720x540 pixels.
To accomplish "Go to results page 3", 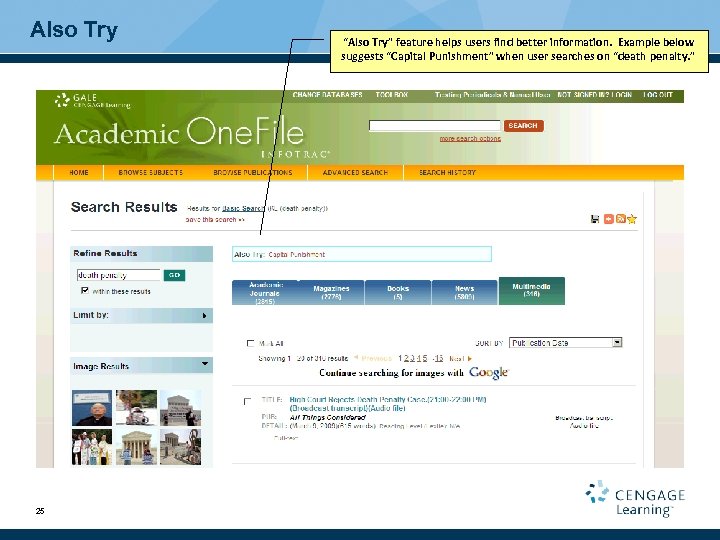I will pos(412,358).
